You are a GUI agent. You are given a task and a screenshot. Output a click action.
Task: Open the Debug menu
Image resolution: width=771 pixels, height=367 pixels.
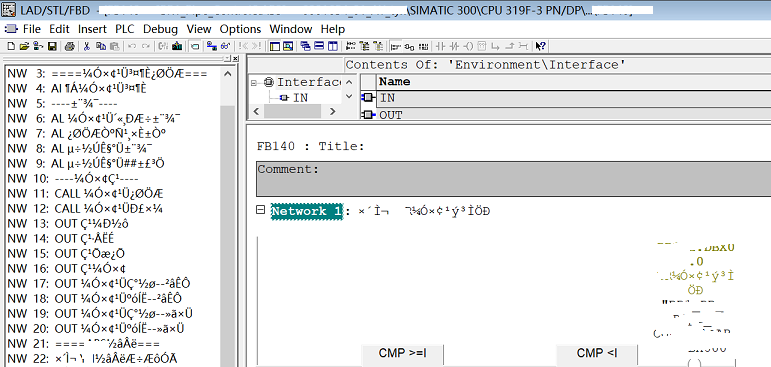point(160,29)
